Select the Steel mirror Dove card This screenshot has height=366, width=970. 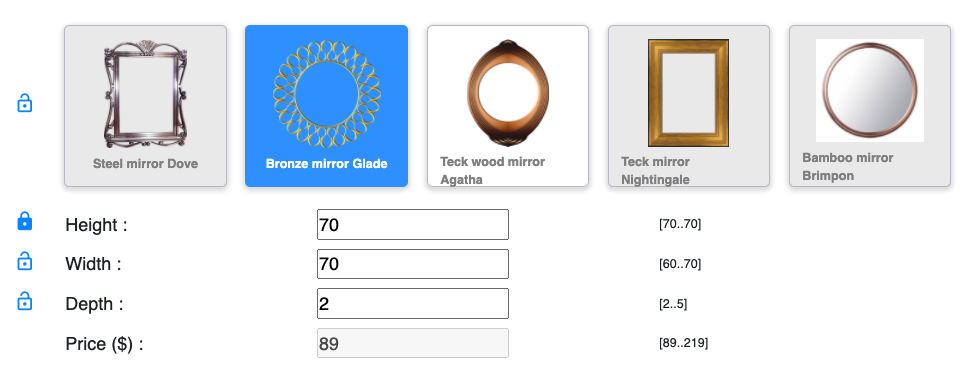[145, 106]
